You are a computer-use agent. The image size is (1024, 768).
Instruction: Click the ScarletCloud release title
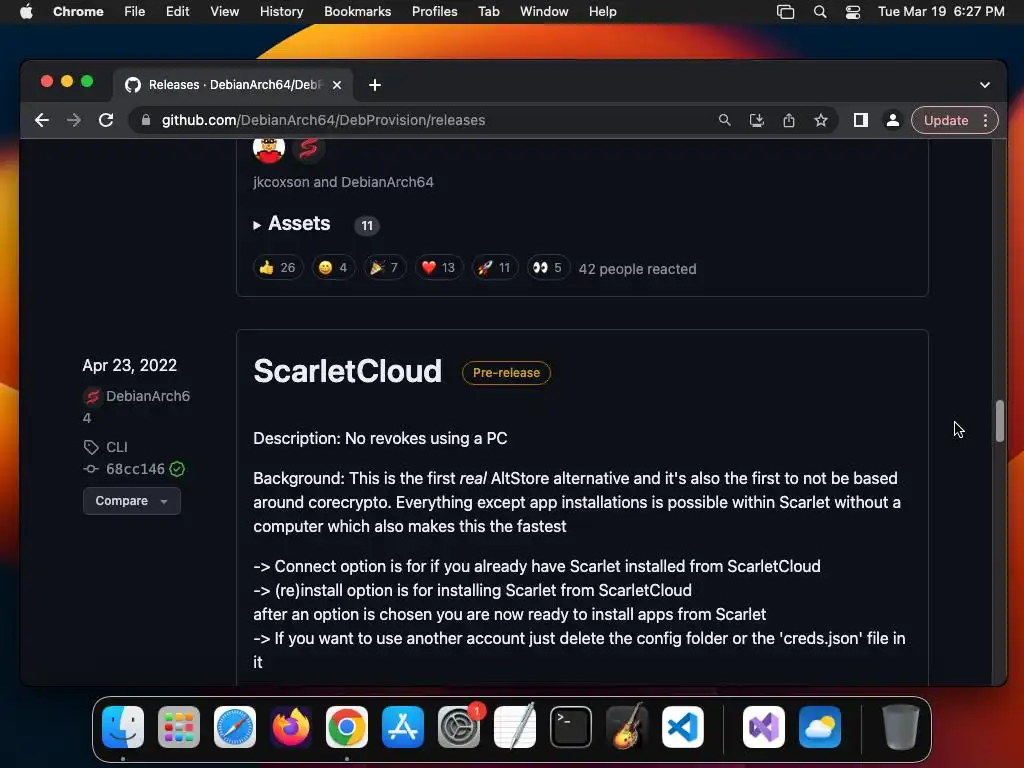pos(347,371)
